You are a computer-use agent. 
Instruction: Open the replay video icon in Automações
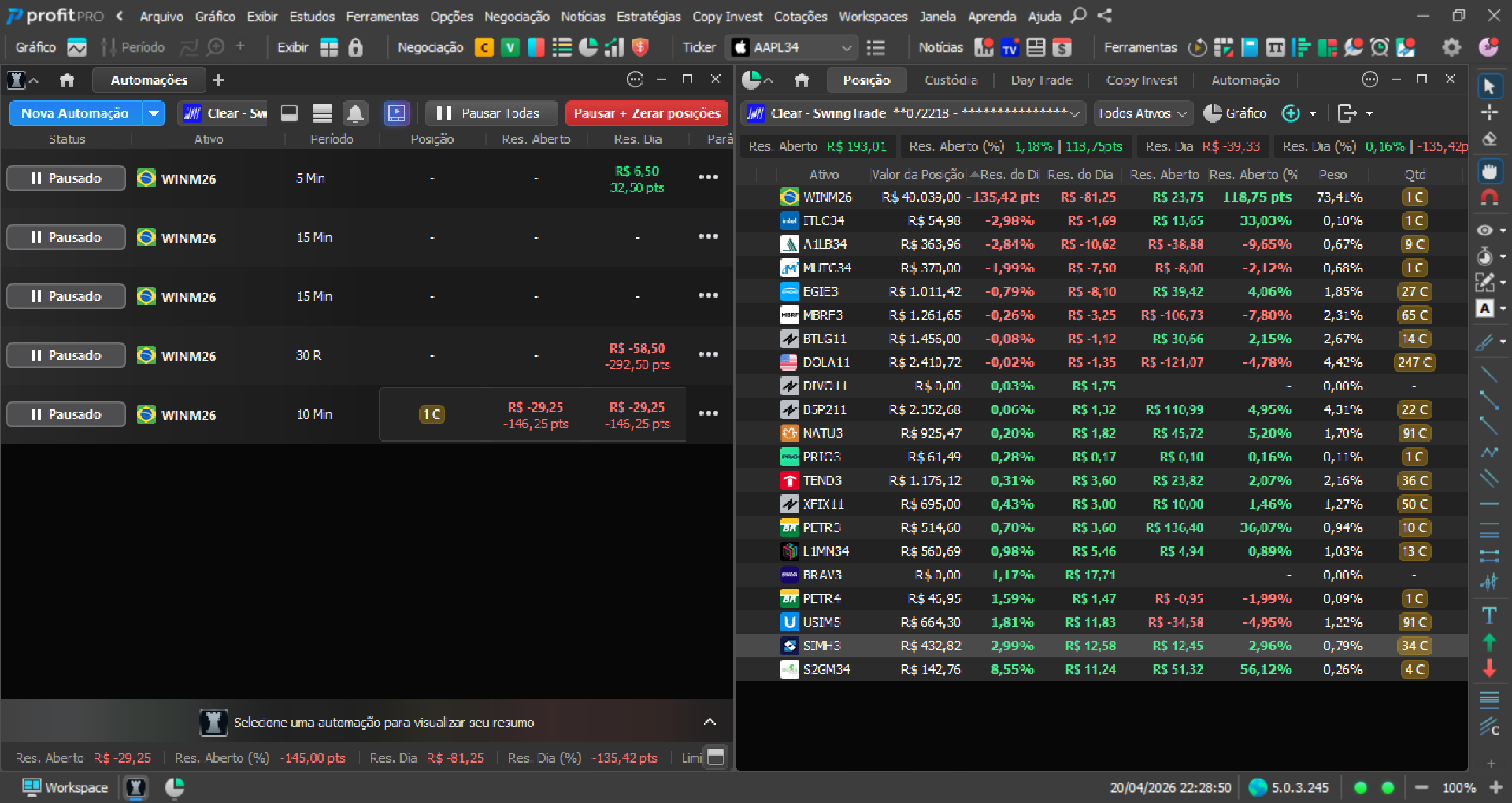pos(396,113)
